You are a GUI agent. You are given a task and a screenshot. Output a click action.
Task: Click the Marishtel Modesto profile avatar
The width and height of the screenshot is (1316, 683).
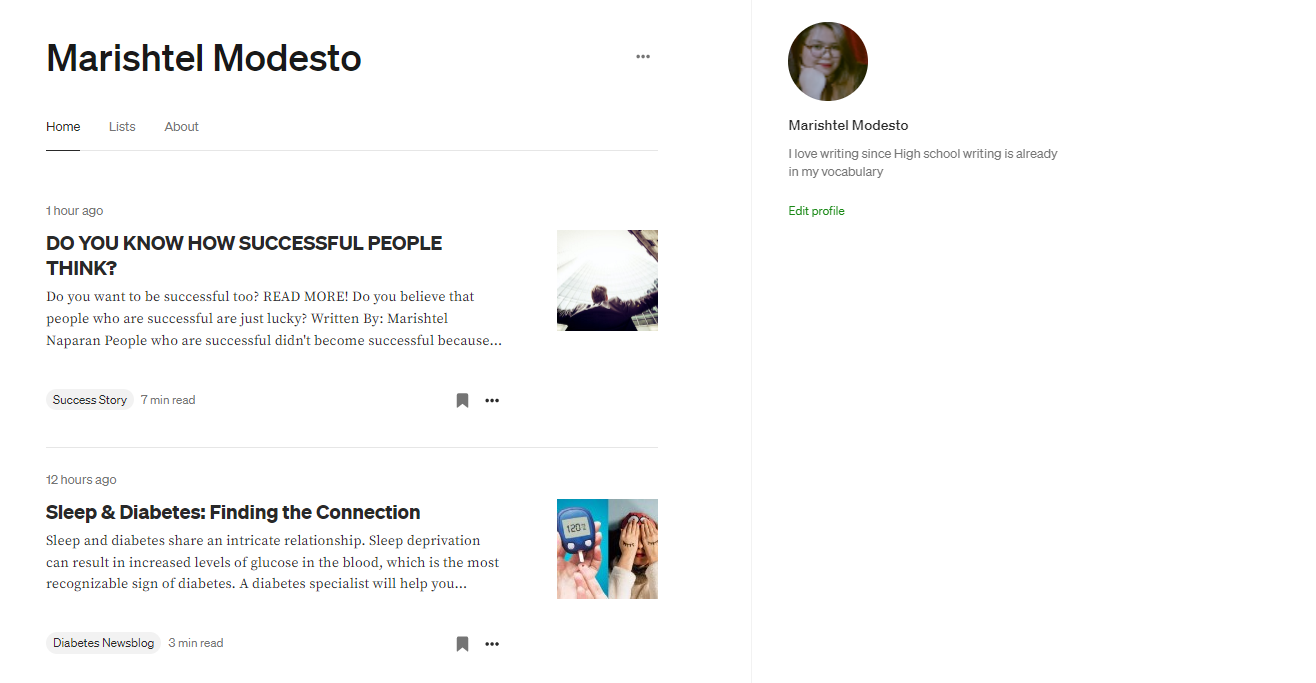coord(827,62)
